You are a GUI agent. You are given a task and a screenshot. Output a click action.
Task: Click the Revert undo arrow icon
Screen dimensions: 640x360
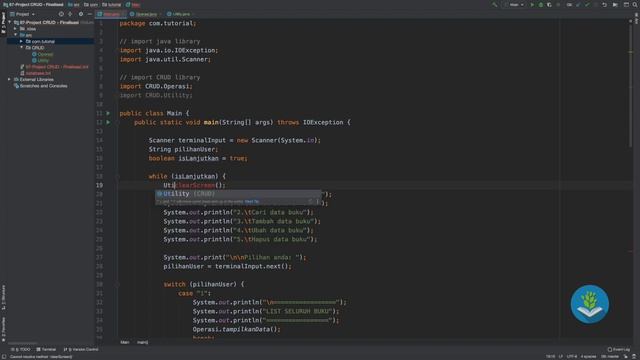point(604,5)
